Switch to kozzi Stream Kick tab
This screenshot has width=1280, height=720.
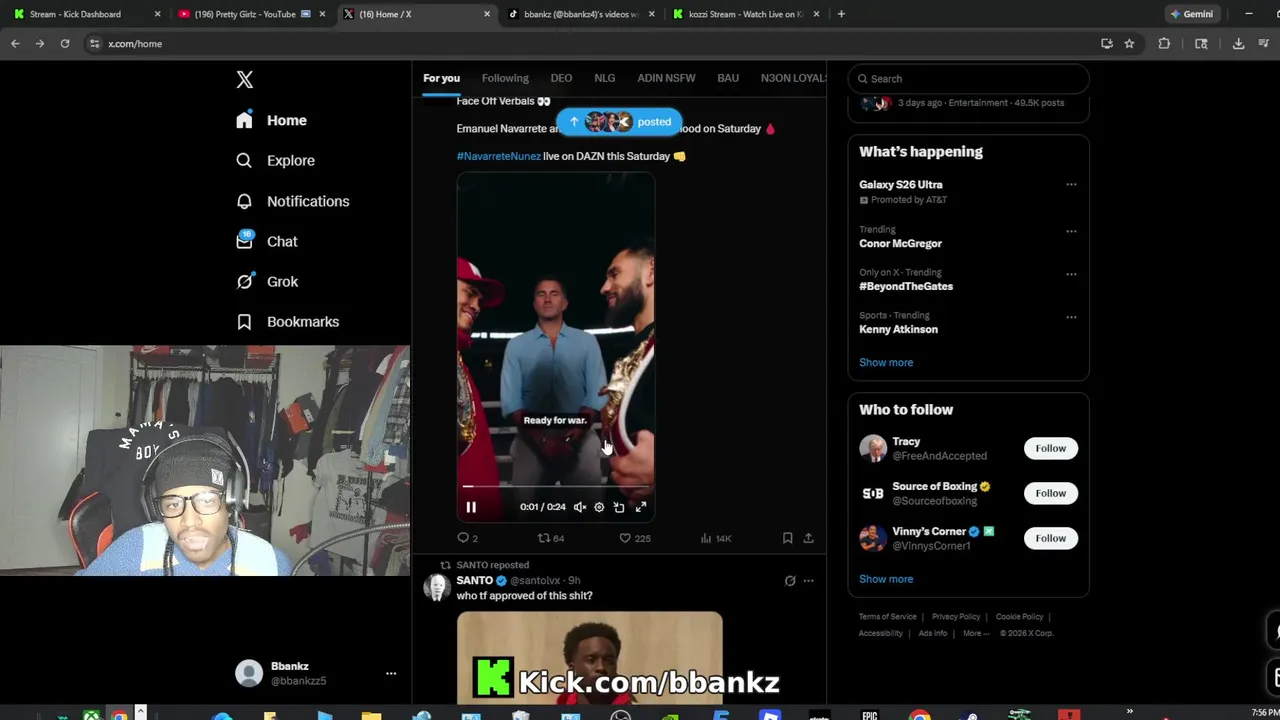coord(745,14)
